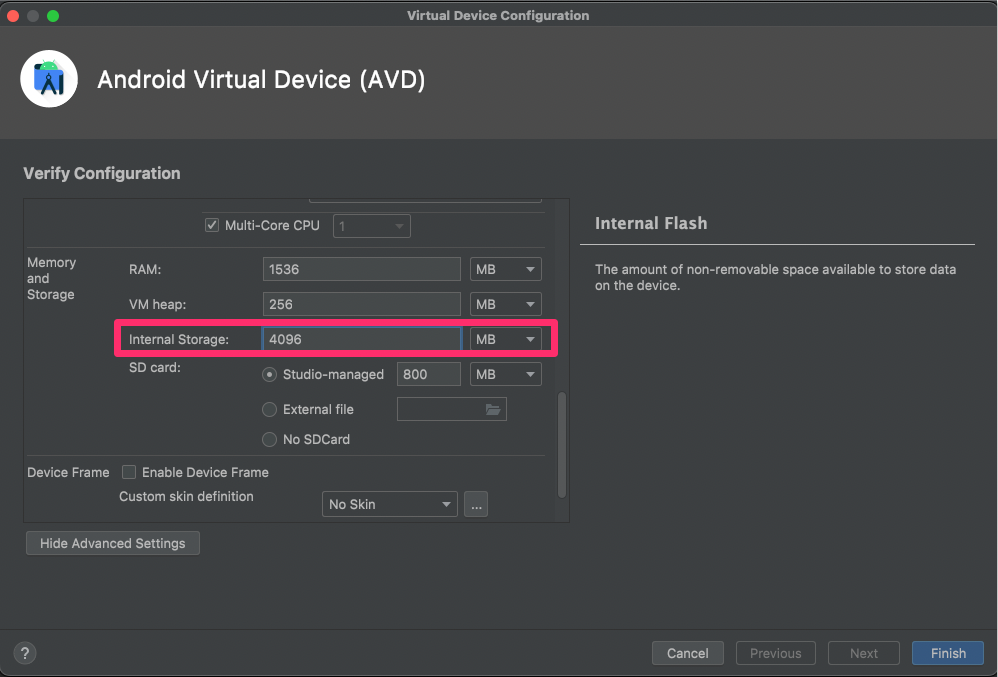Open SD card size unit dropdown

tap(505, 374)
